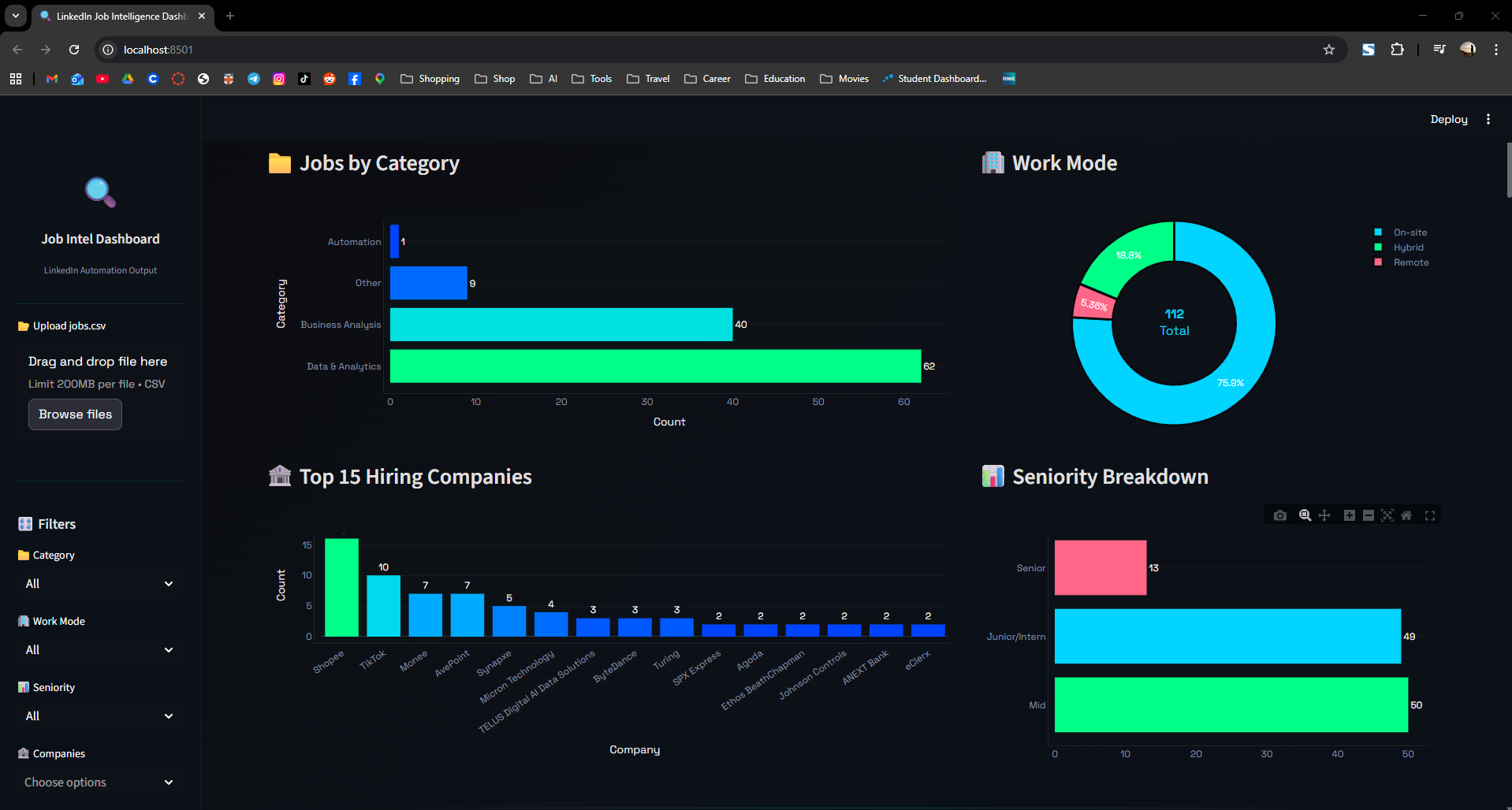Screen dimensions: 1512x810
Task: Open the Streamlit main menu (three dots)
Action: tap(1488, 119)
